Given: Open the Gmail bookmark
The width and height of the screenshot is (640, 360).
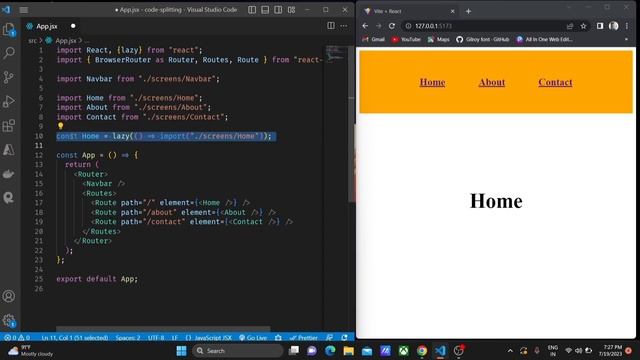Looking at the screenshot, I should click(373, 40).
